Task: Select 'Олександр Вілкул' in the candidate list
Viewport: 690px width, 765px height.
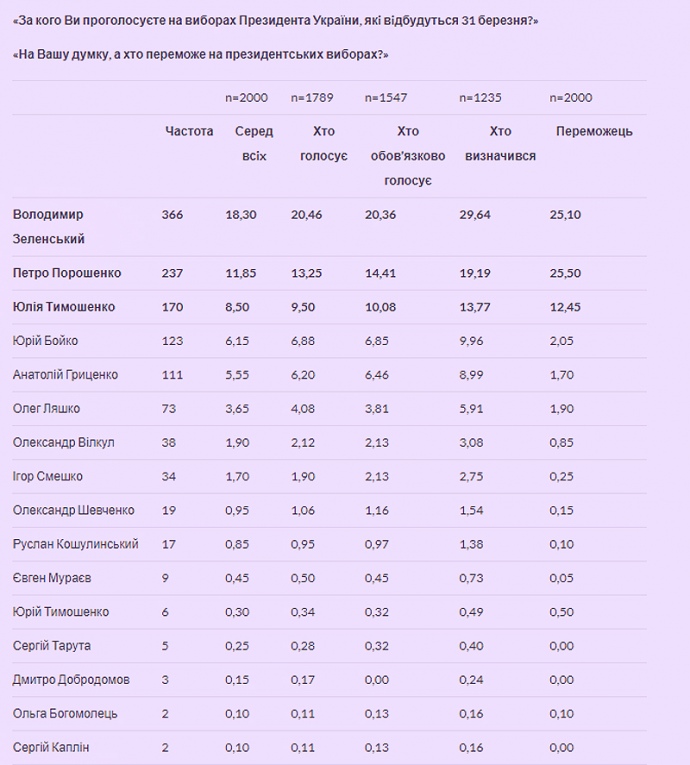Action: tap(62, 443)
